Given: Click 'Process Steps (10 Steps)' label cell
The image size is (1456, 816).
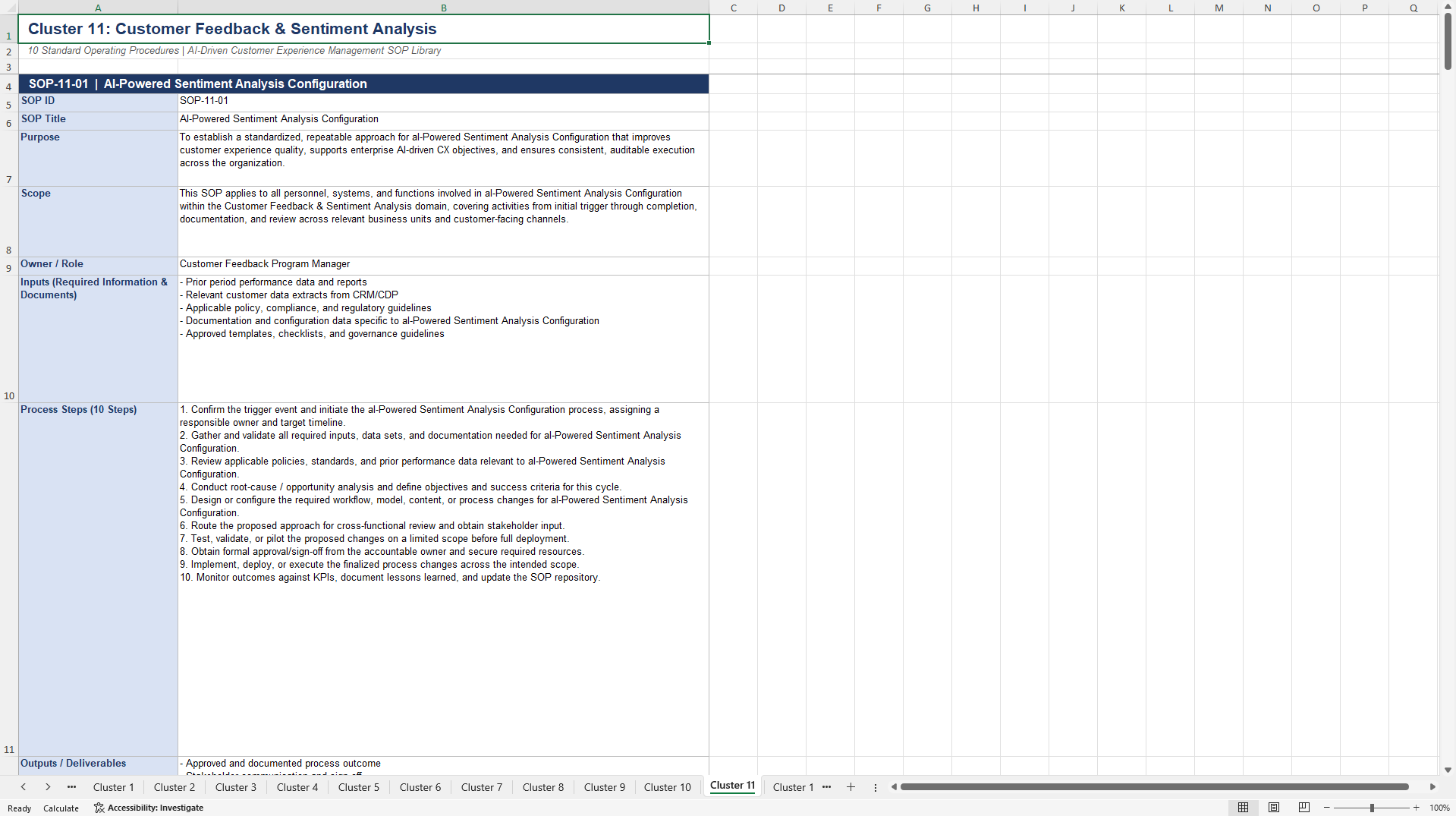Looking at the screenshot, I should pyautogui.click(x=99, y=579).
